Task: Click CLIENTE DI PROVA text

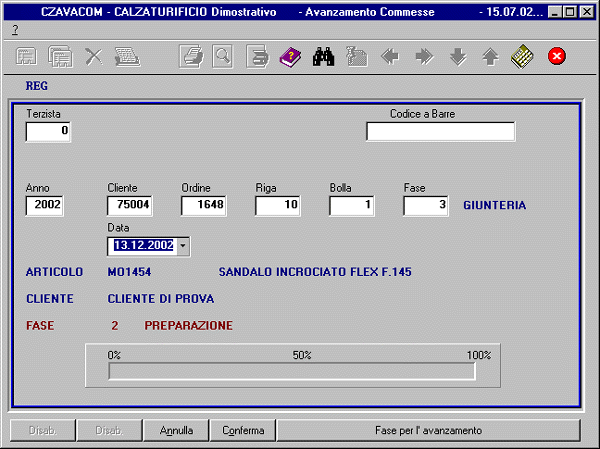Action: [x=161, y=299]
